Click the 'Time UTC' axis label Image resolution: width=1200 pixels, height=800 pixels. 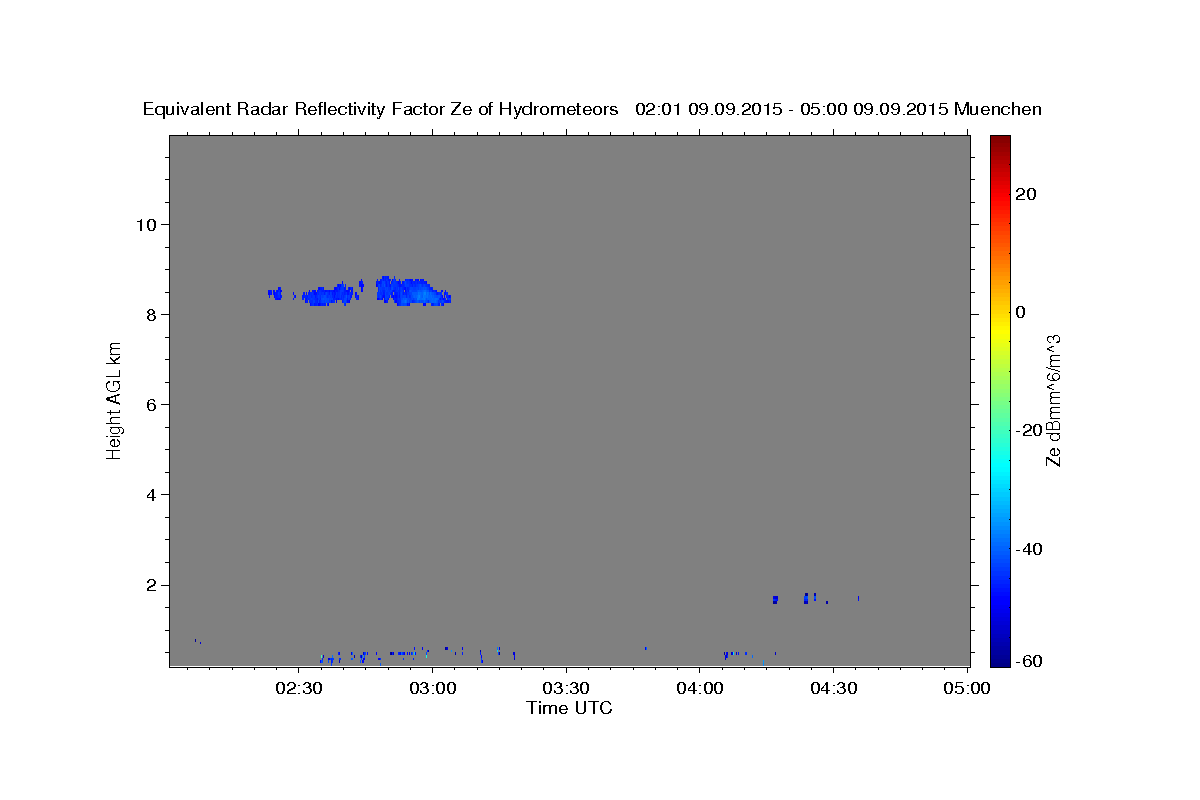569,709
